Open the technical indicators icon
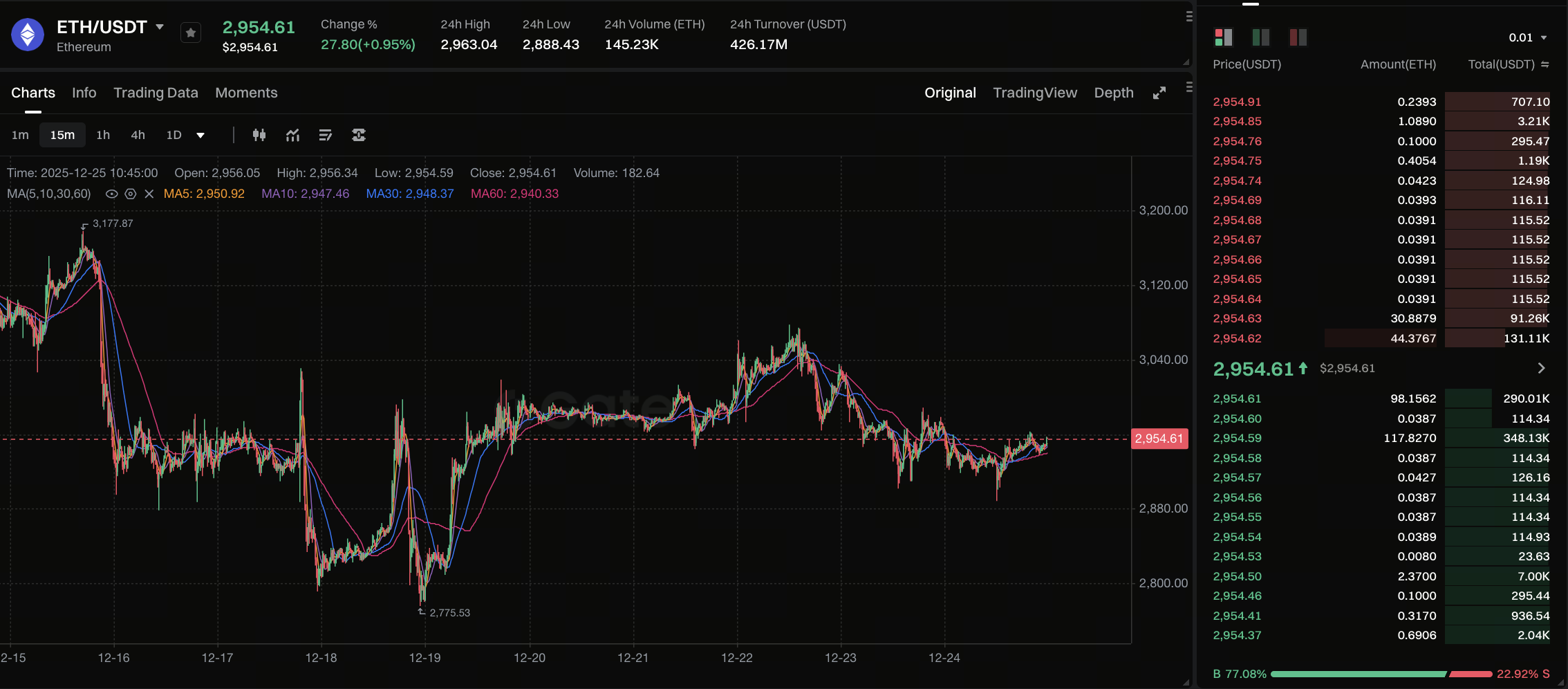This screenshot has width=1568, height=689. (x=292, y=135)
